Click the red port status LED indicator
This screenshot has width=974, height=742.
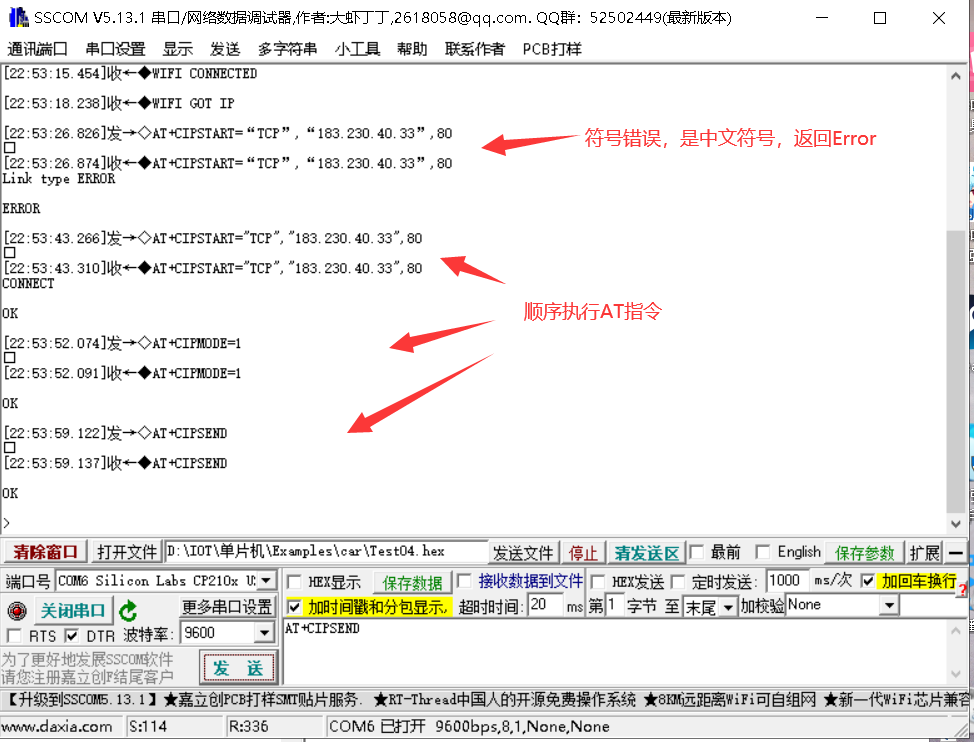17,610
